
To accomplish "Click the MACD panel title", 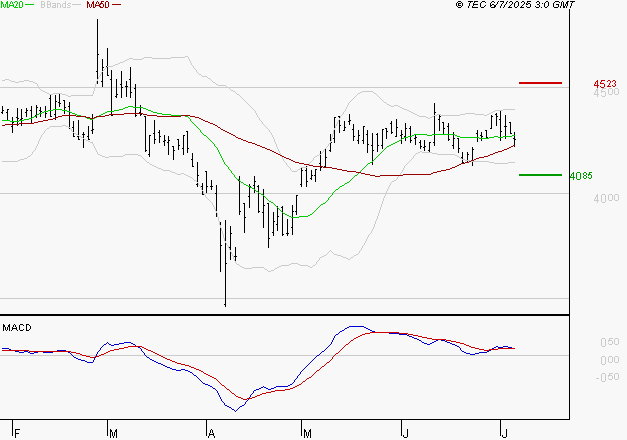I will pyautogui.click(x=17, y=327).
